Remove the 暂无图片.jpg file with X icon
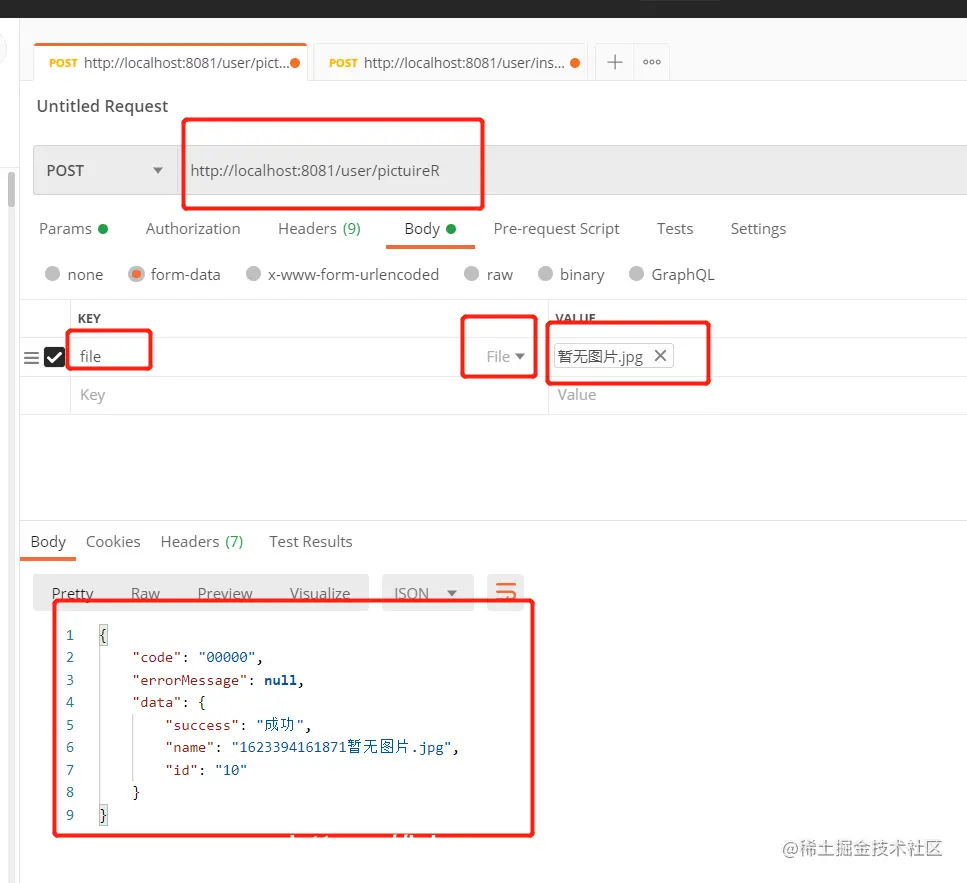Image resolution: width=967 pixels, height=883 pixels. tap(660, 356)
